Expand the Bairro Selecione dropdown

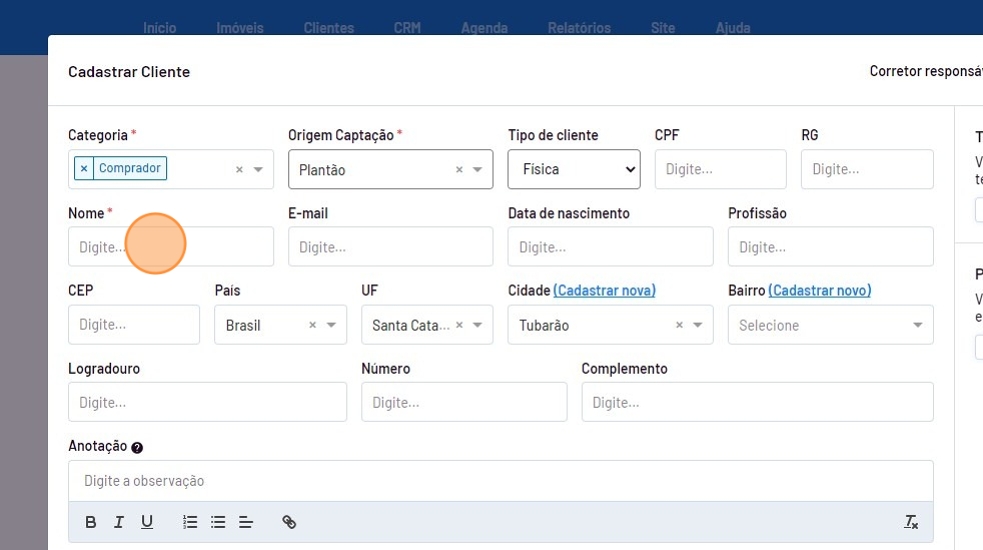tap(917, 325)
